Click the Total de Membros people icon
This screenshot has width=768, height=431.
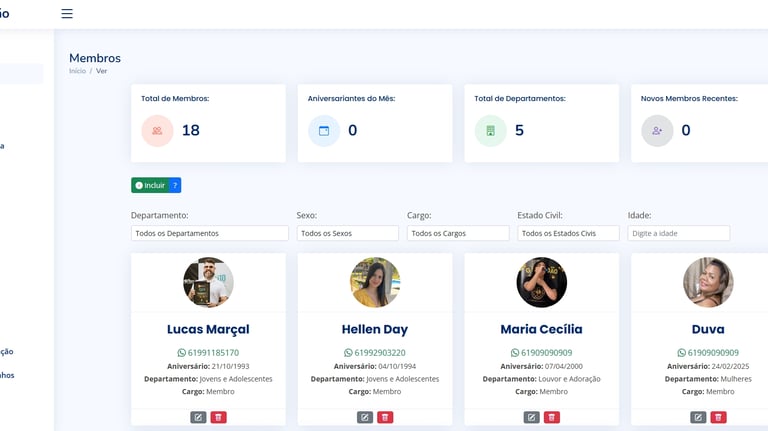(157, 131)
